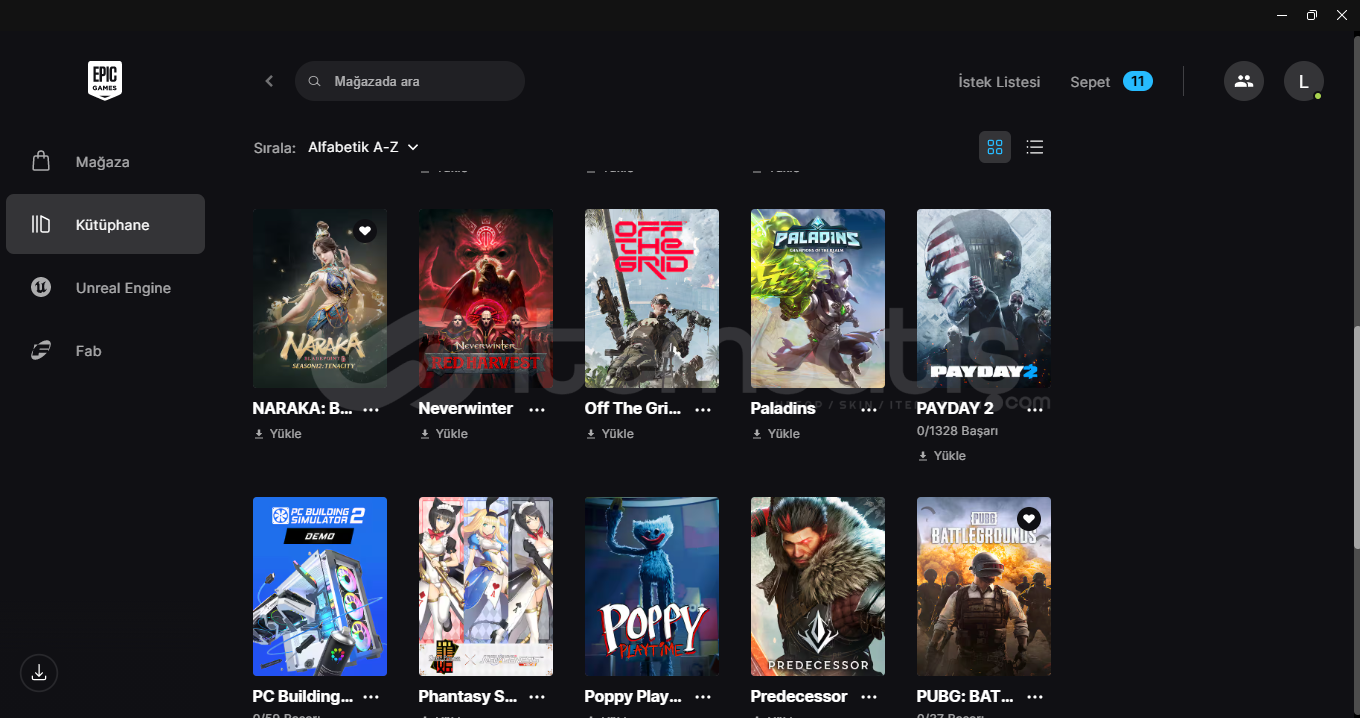Open the L profile avatar

click(1304, 81)
